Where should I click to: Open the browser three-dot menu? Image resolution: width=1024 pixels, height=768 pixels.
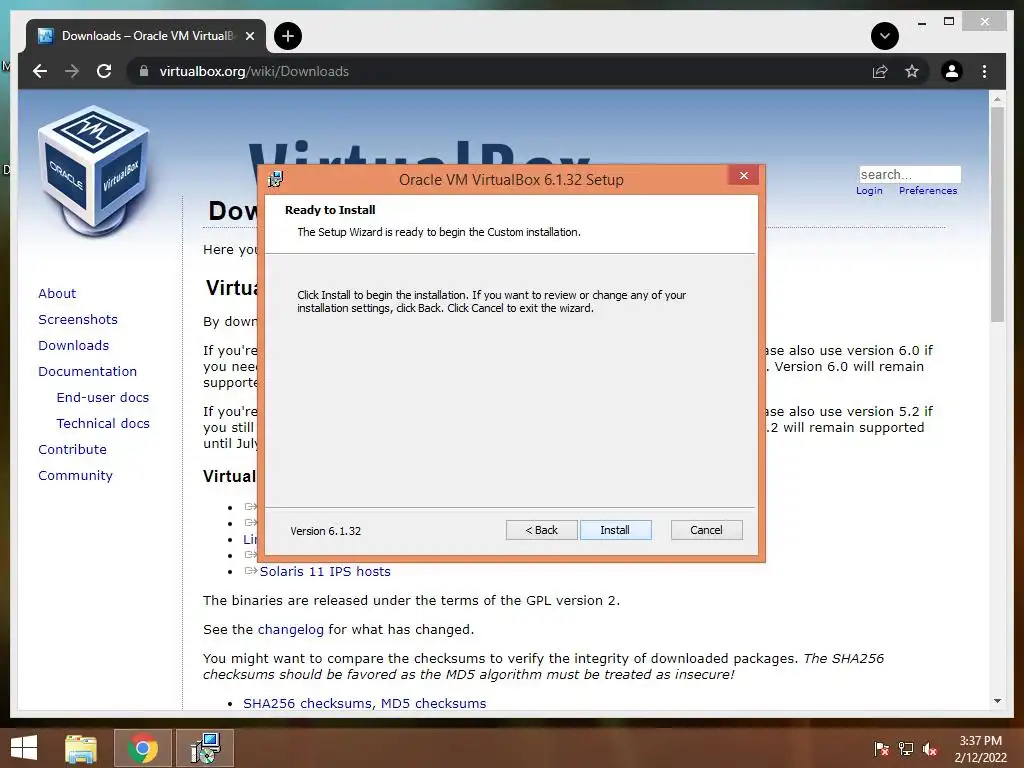984,71
